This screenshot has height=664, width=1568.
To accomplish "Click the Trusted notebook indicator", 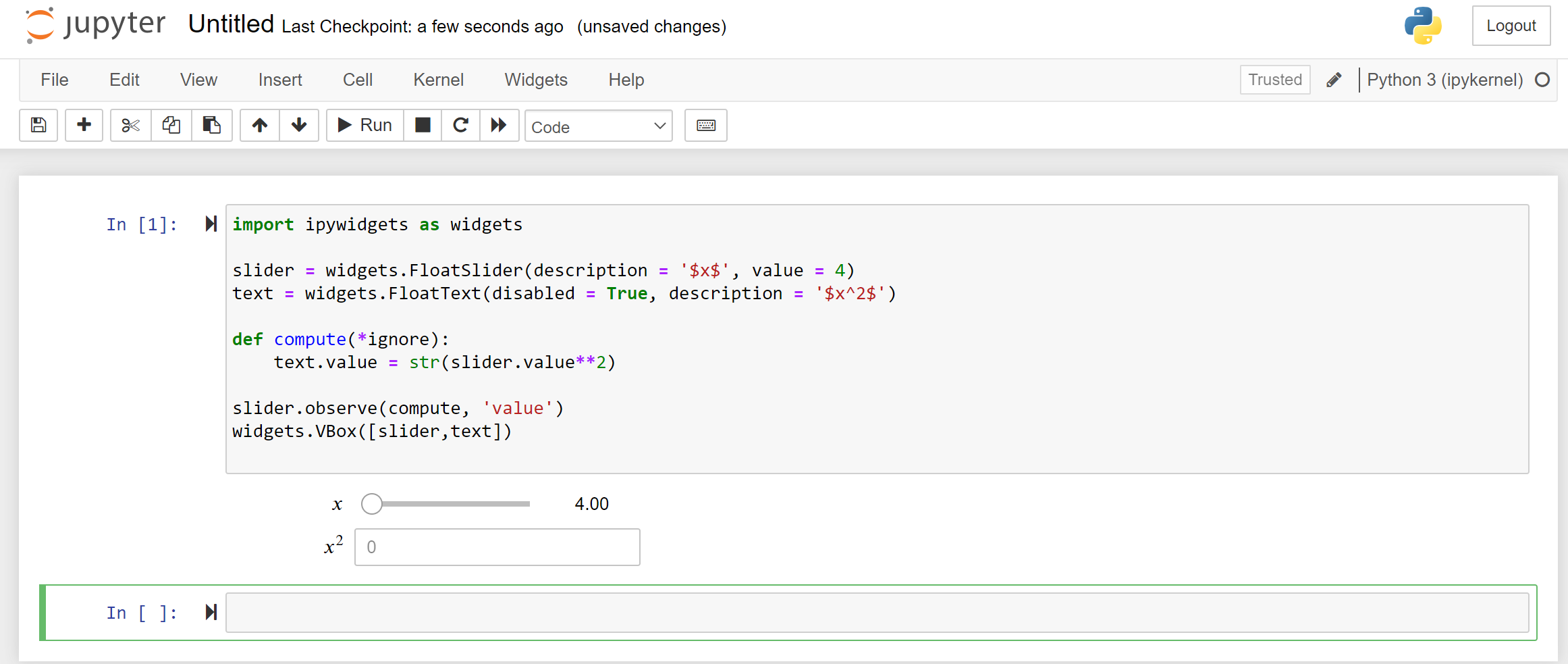I will (x=1274, y=79).
